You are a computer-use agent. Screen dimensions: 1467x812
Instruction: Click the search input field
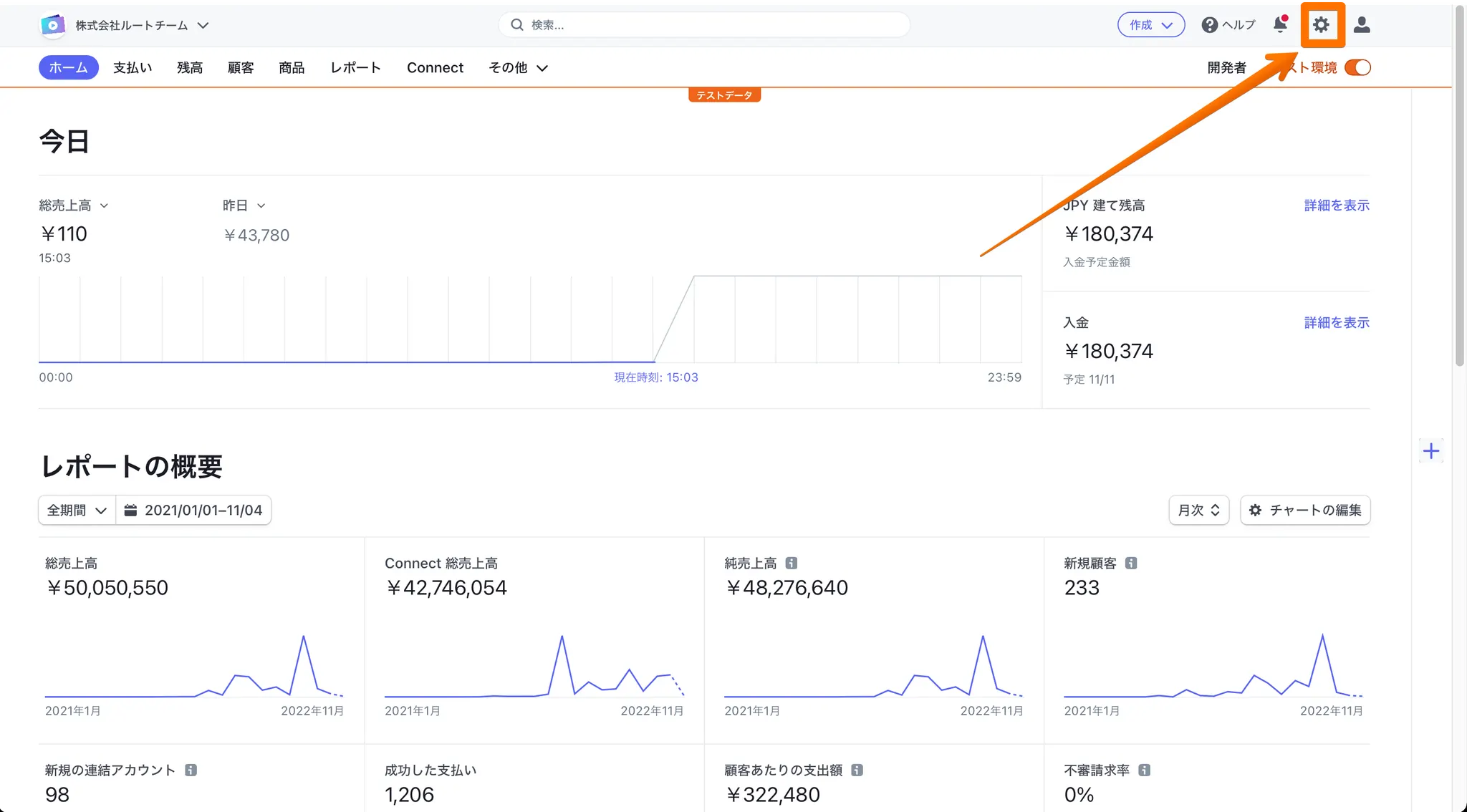point(704,25)
